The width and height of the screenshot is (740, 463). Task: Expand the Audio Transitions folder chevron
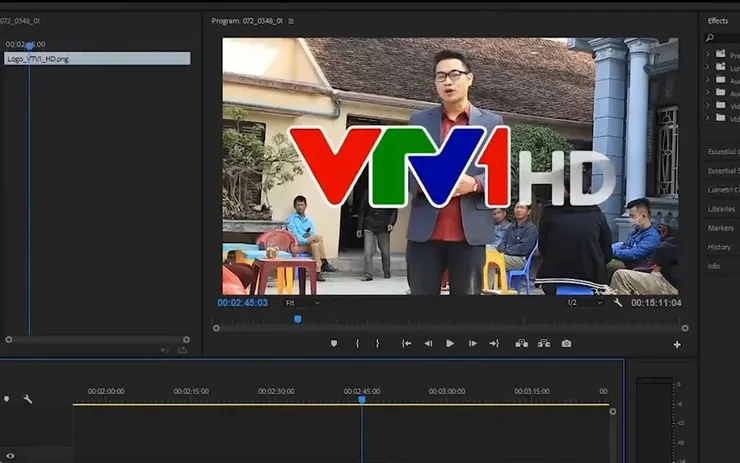[708, 93]
